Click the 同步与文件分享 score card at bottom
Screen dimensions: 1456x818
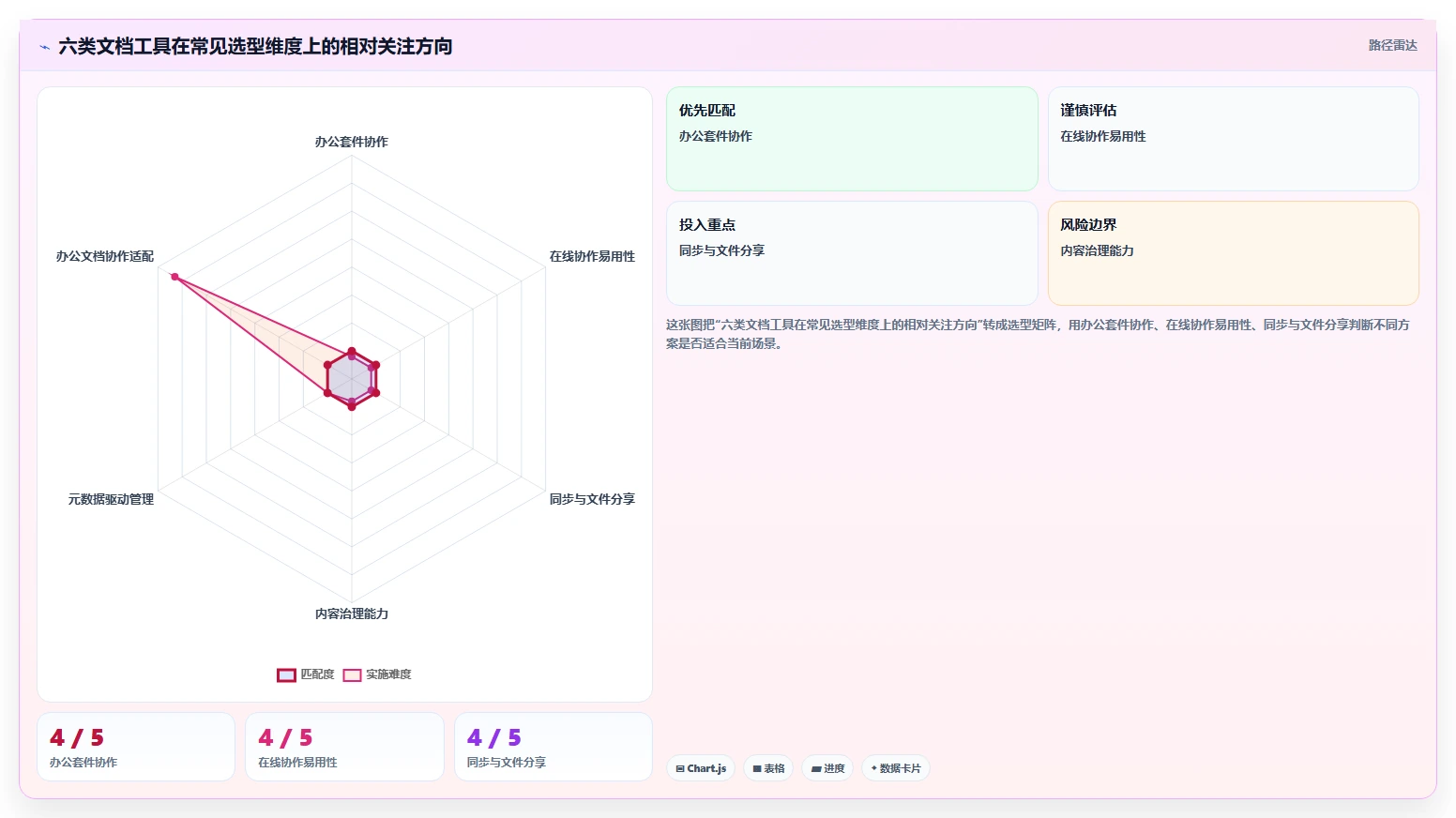(554, 747)
